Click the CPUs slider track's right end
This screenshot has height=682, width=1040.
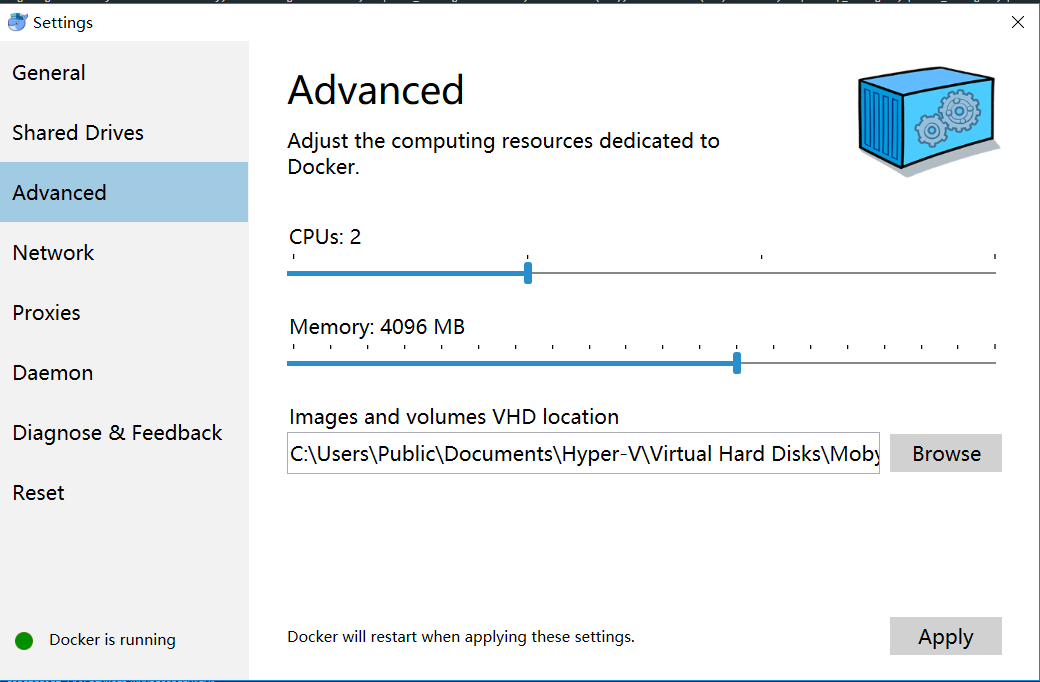click(x=992, y=273)
